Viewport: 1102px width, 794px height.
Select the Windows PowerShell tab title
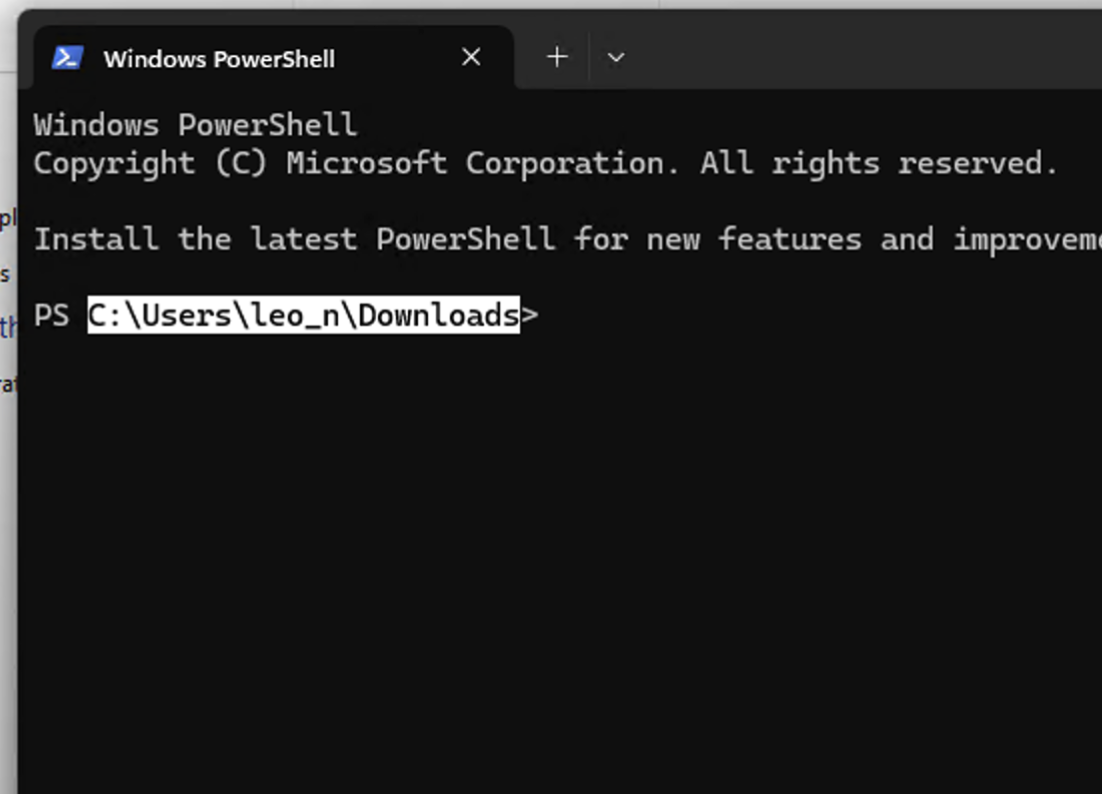tap(219, 59)
